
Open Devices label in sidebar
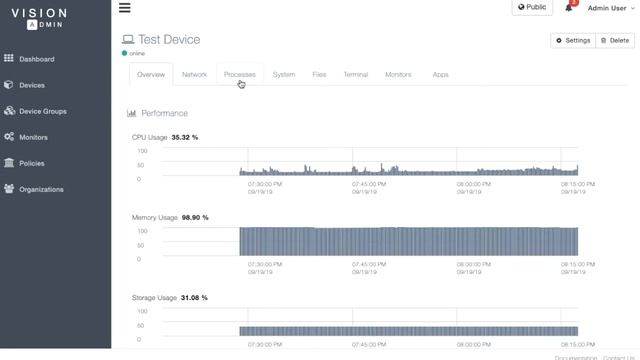click(32, 85)
